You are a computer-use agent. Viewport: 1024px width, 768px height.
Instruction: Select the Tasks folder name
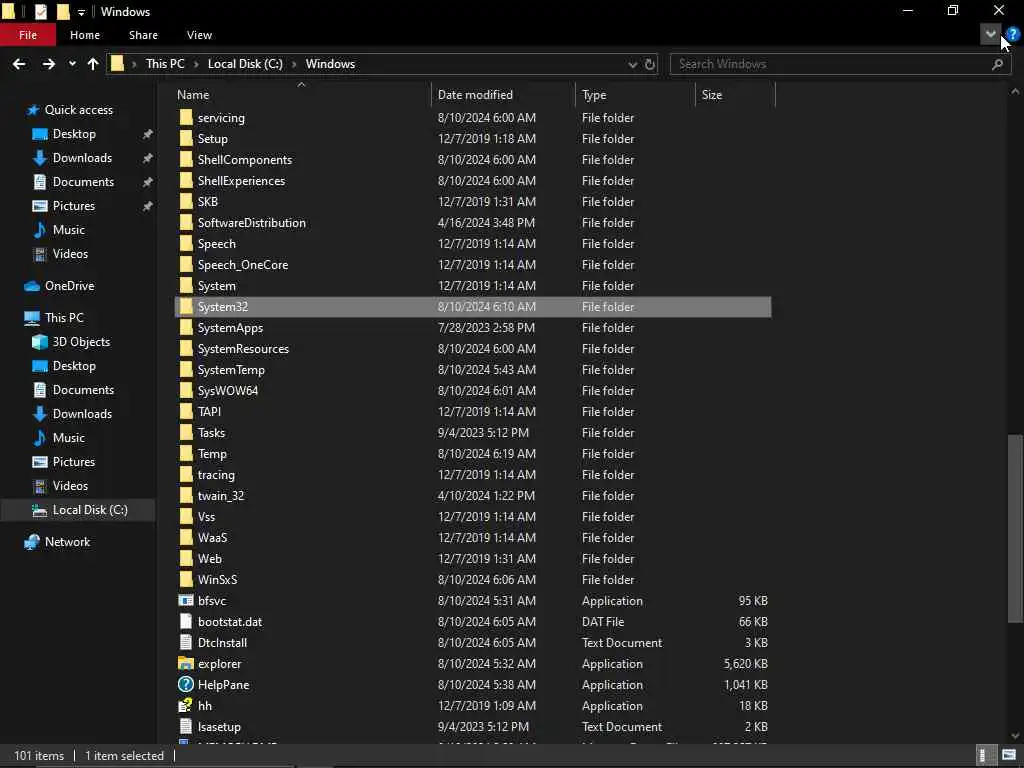click(x=211, y=432)
